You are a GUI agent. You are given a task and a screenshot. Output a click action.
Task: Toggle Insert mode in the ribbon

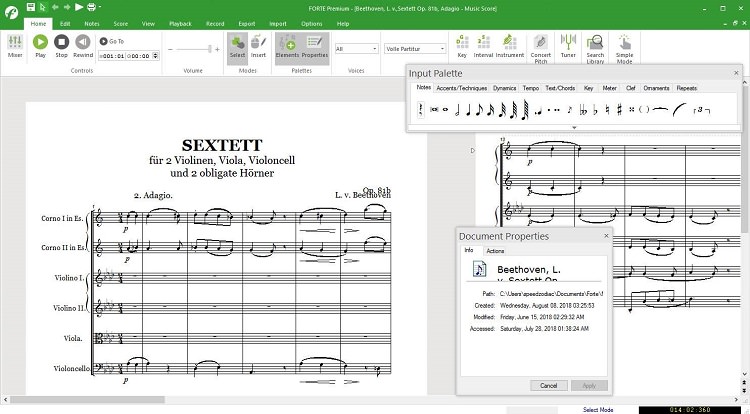(258, 46)
